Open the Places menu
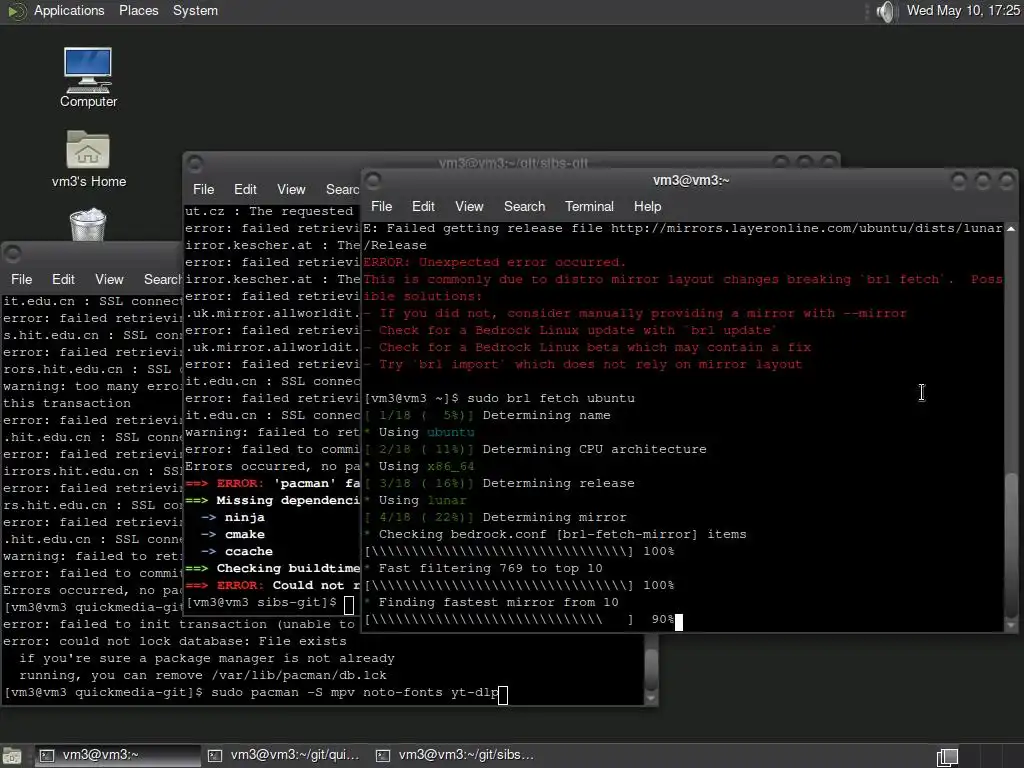Image resolution: width=1024 pixels, height=768 pixels. [x=138, y=11]
